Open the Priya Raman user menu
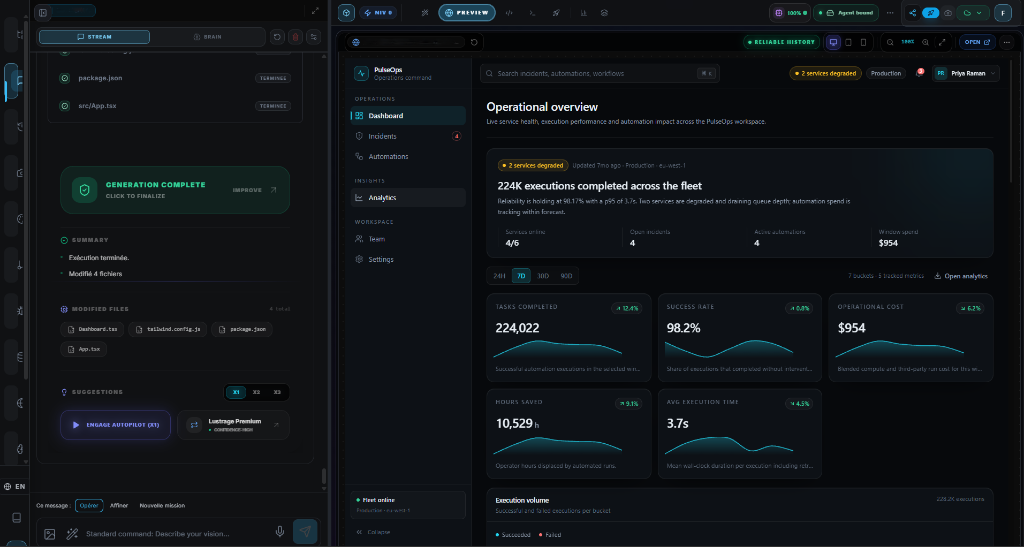 click(x=967, y=74)
